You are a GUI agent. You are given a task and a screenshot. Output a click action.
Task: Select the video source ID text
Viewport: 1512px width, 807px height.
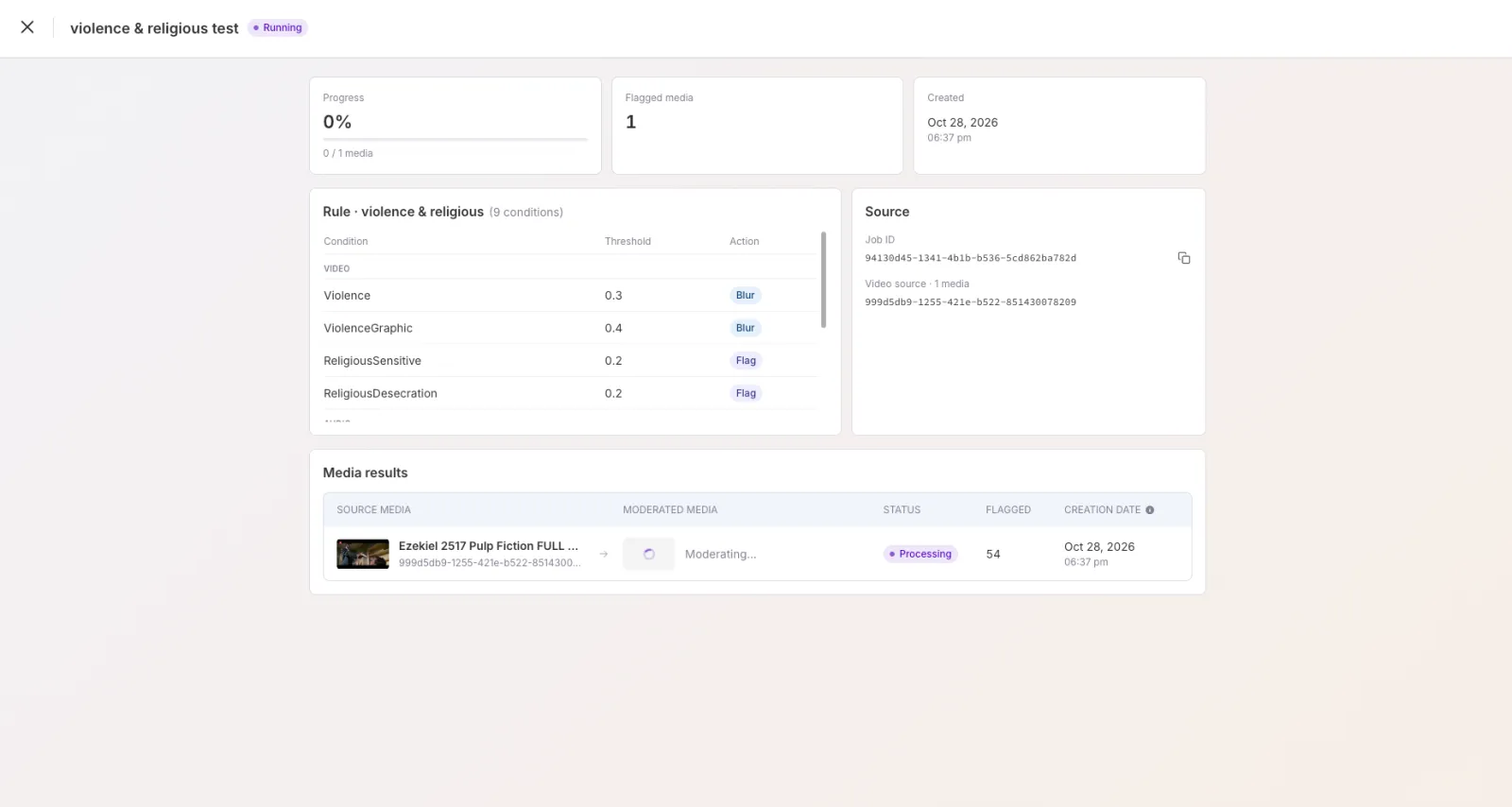[x=971, y=302]
